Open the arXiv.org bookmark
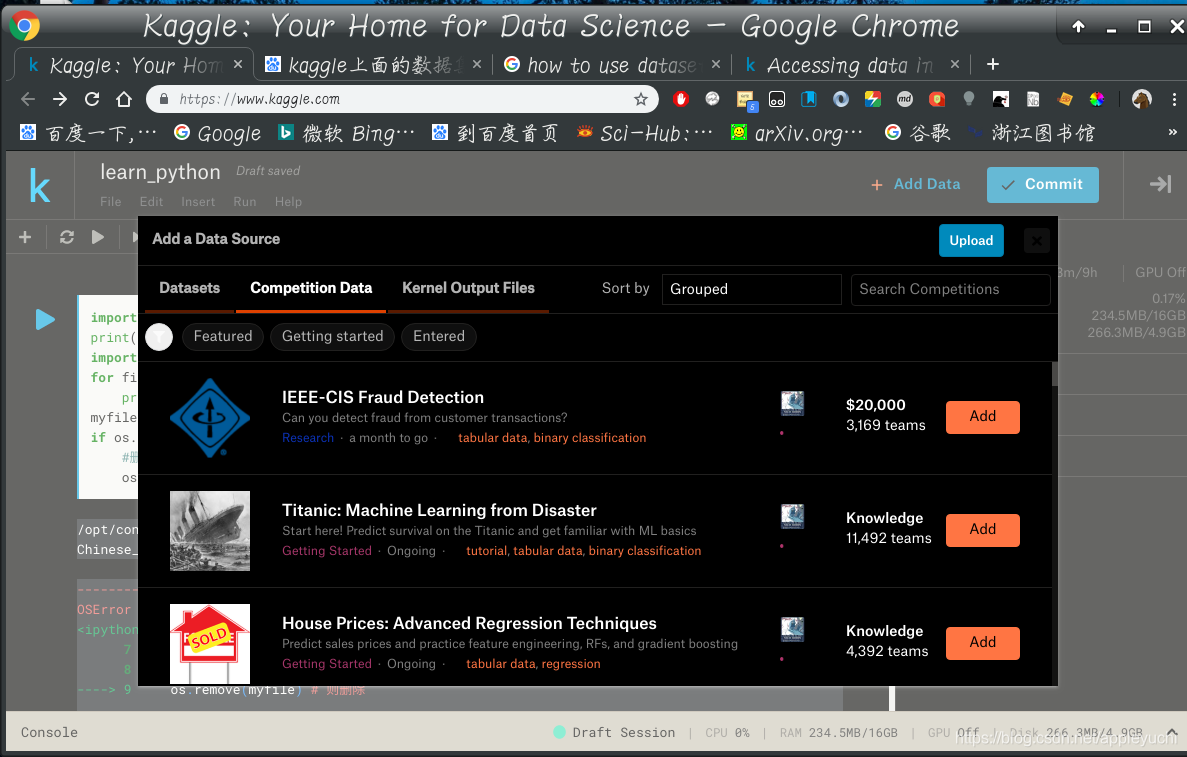This screenshot has width=1187, height=757. pos(797,133)
